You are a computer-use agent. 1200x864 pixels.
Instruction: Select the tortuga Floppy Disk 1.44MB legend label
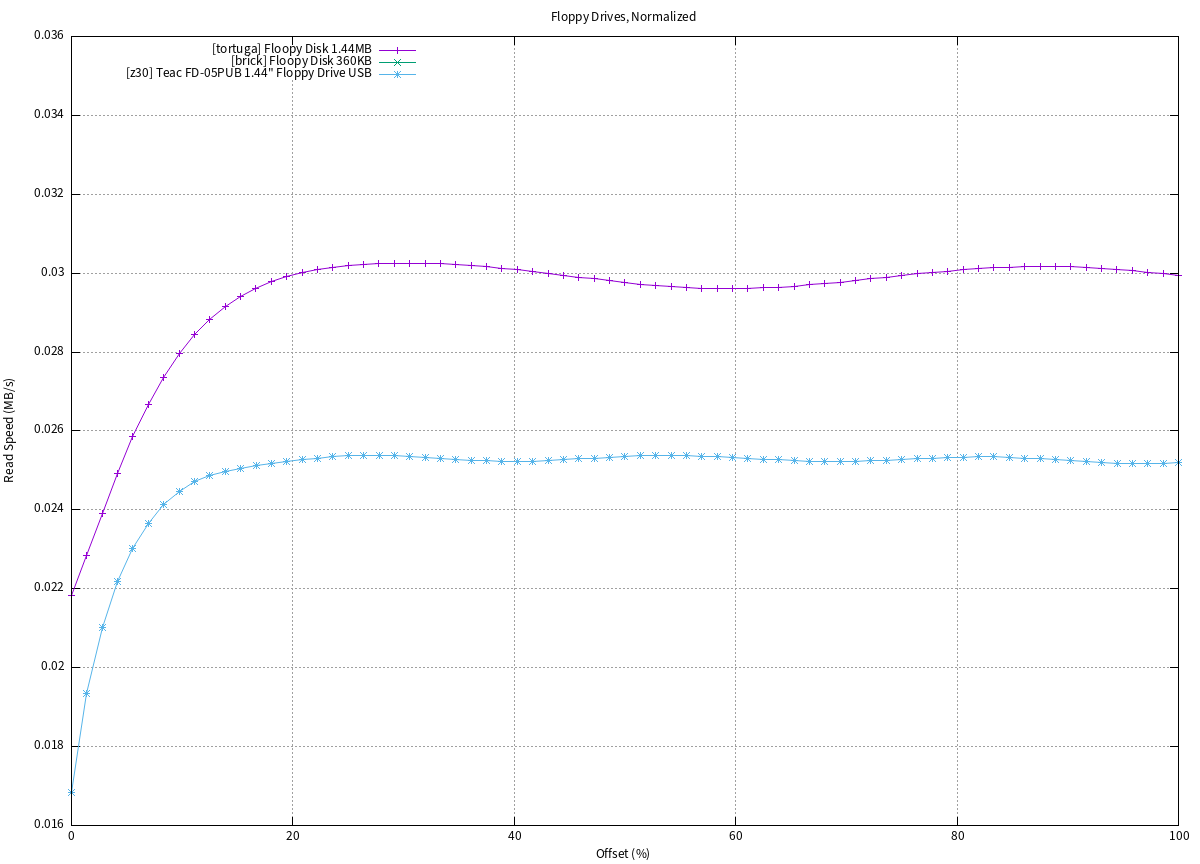point(291,49)
